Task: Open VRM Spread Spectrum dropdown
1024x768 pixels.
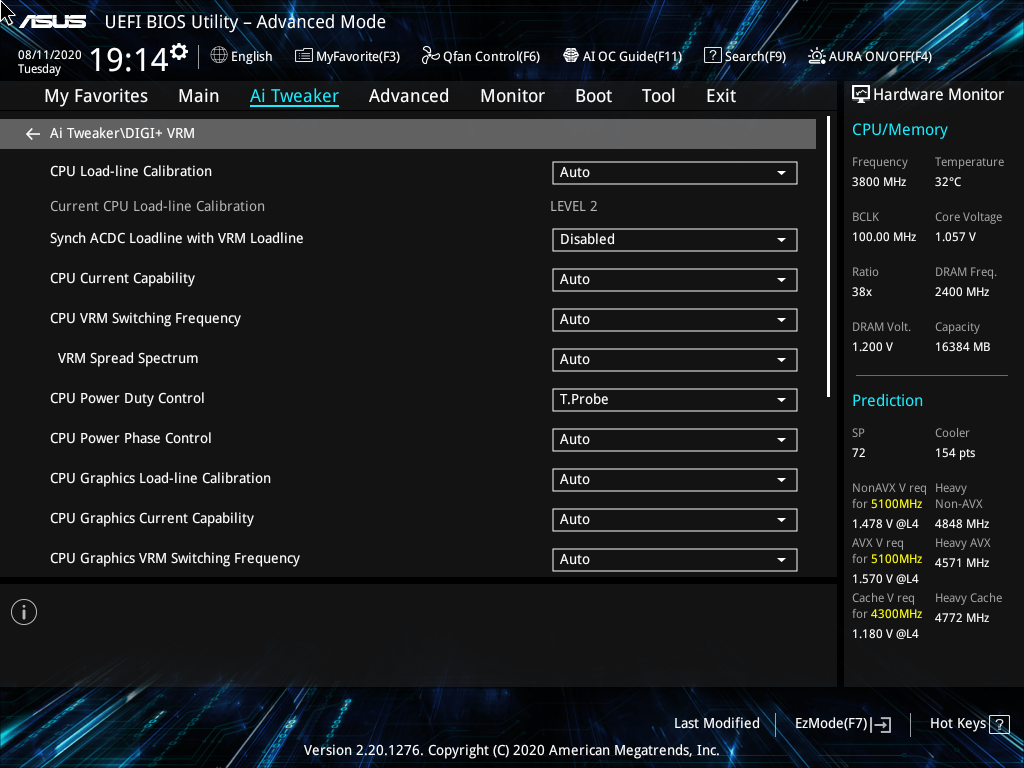Action: pyautogui.click(x=675, y=360)
